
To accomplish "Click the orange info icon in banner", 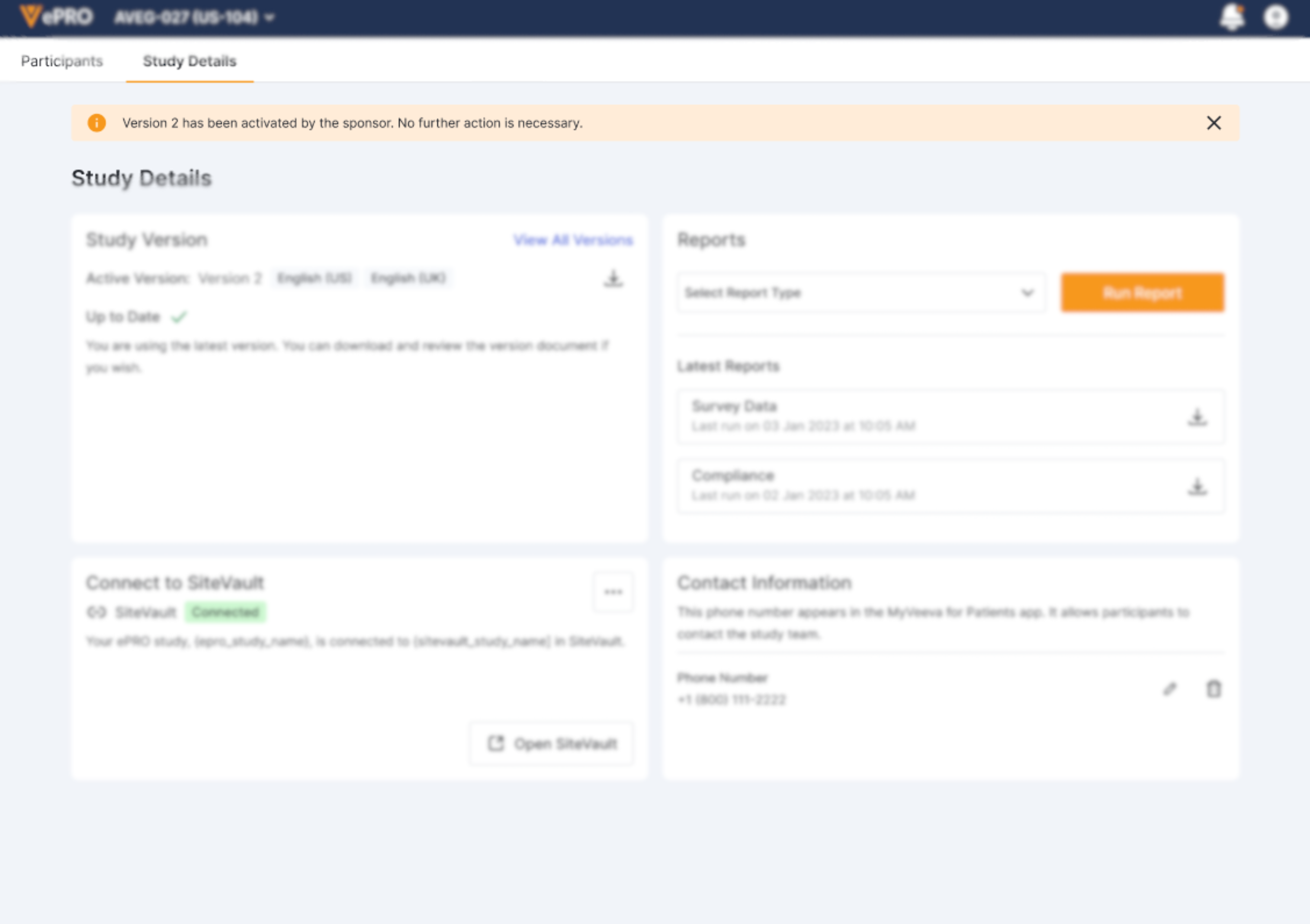I will point(96,123).
